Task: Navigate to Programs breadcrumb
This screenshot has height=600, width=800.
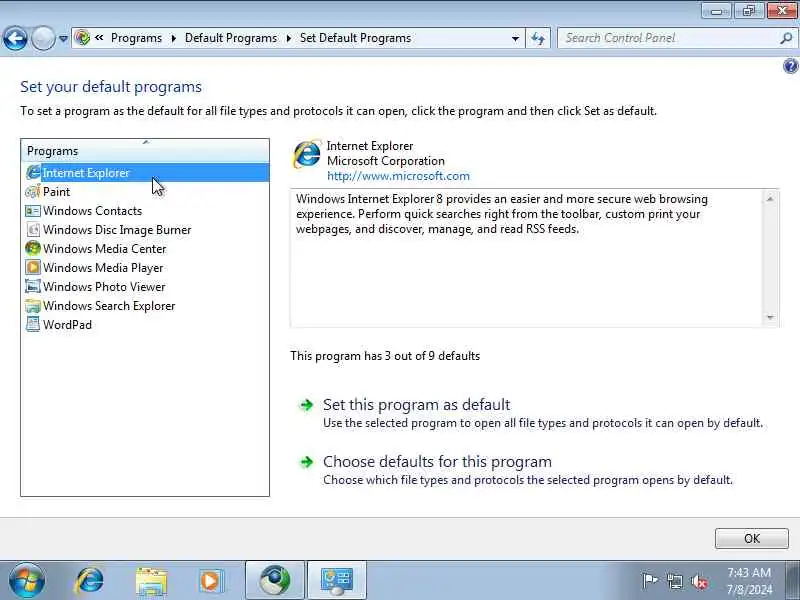Action: click(136, 38)
